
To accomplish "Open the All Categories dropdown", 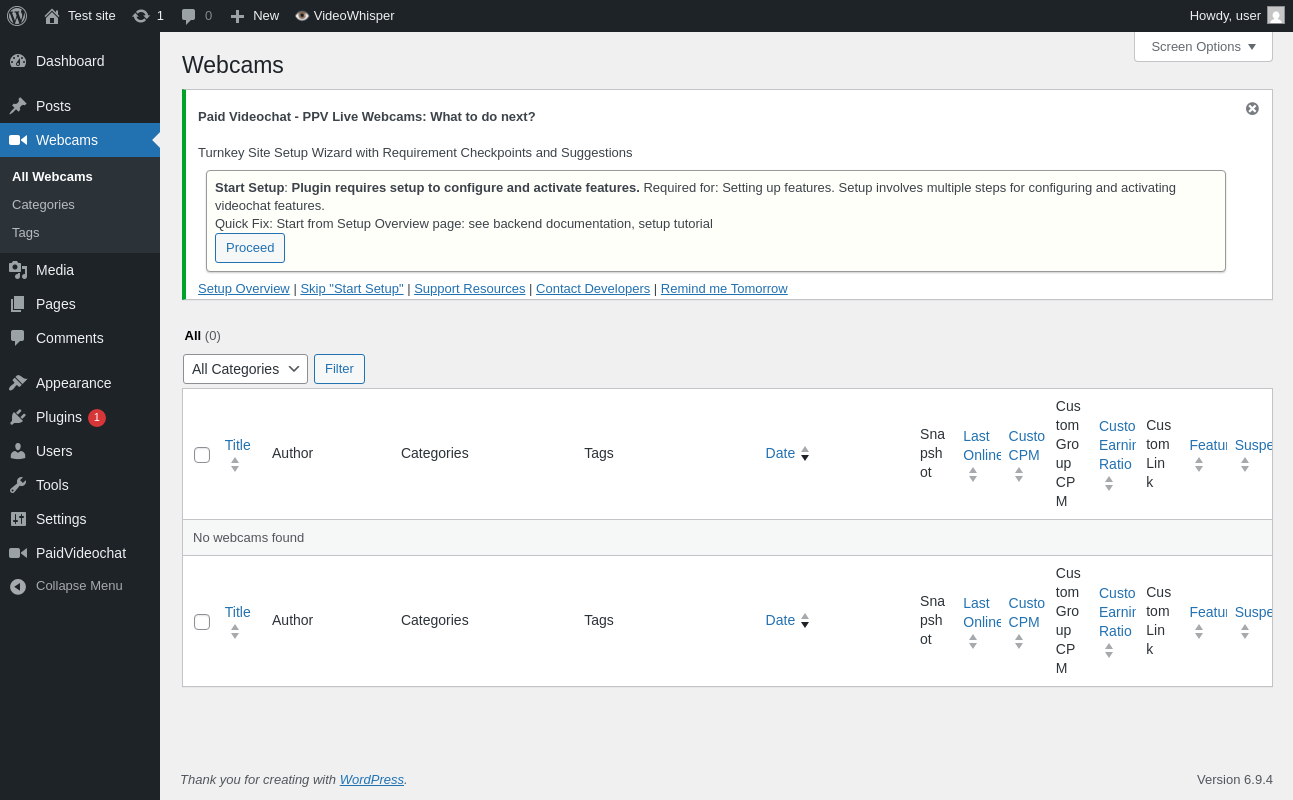I will (245, 369).
